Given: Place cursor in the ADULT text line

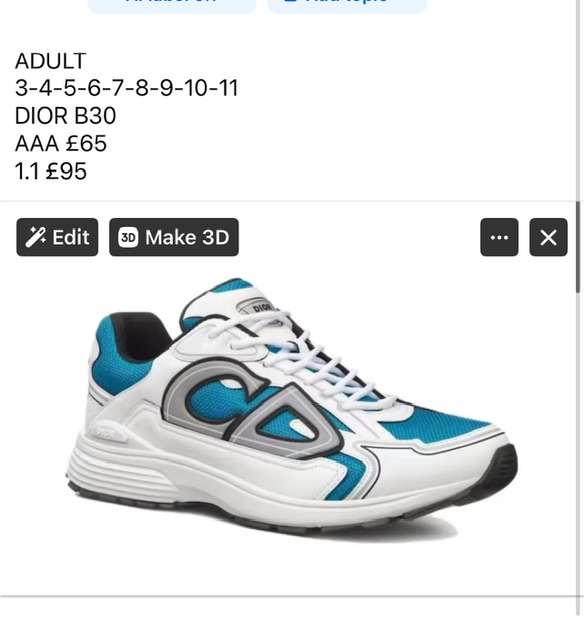Looking at the screenshot, I should (51, 61).
